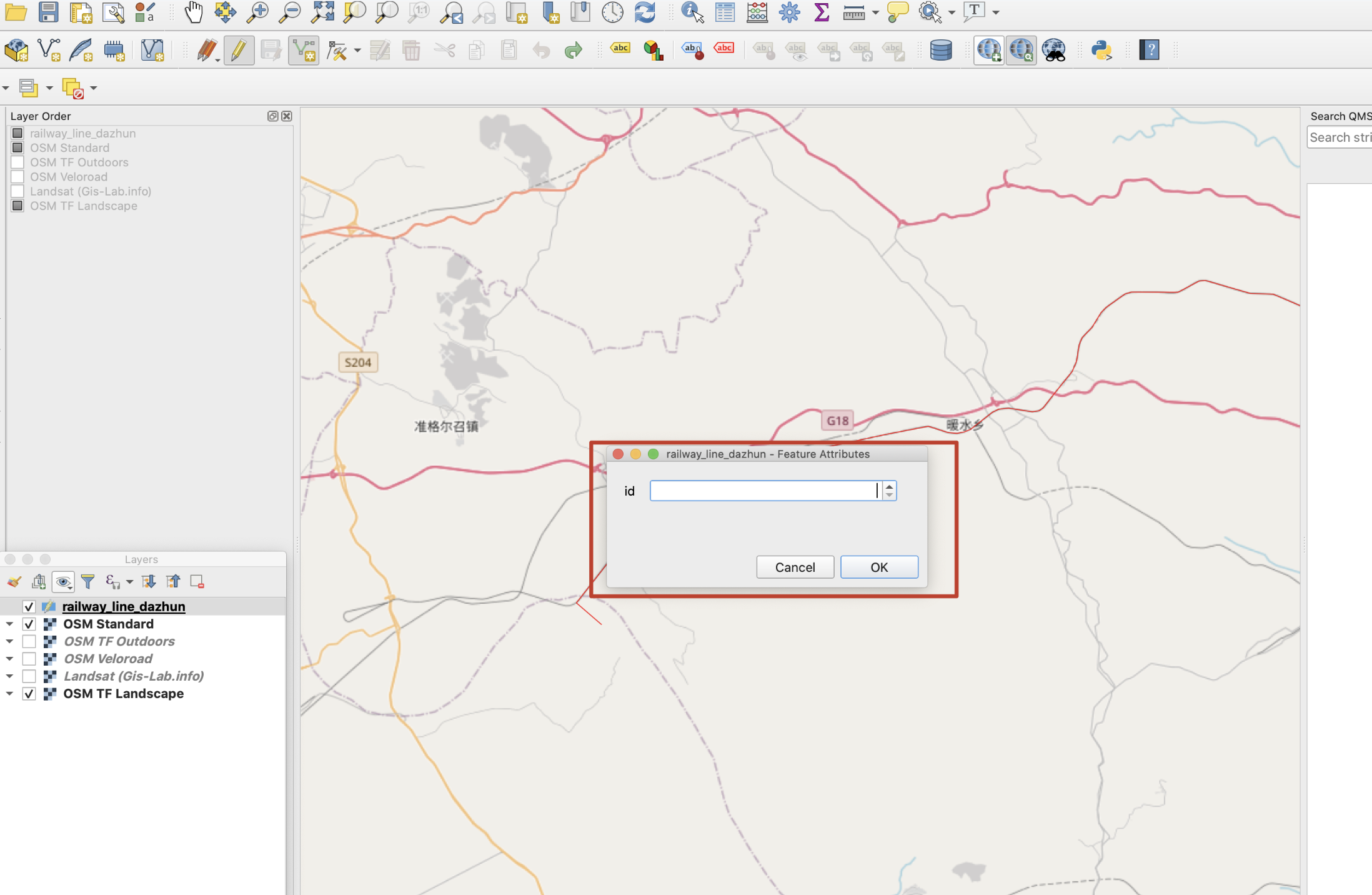Open the field calculator
The image size is (1372, 895).
(x=757, y=12)
